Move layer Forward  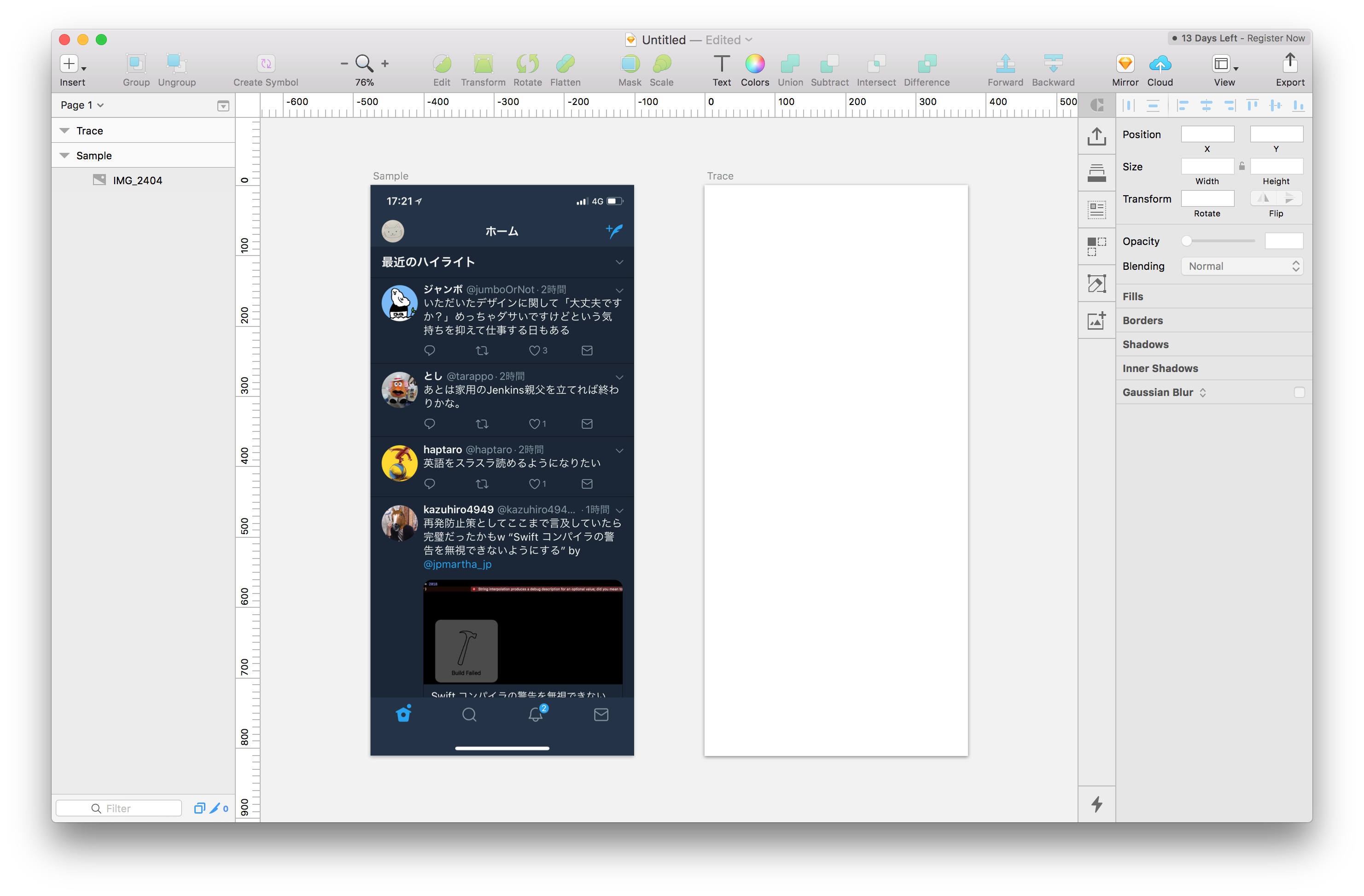pyautogui.click(x=1005, y=64)
